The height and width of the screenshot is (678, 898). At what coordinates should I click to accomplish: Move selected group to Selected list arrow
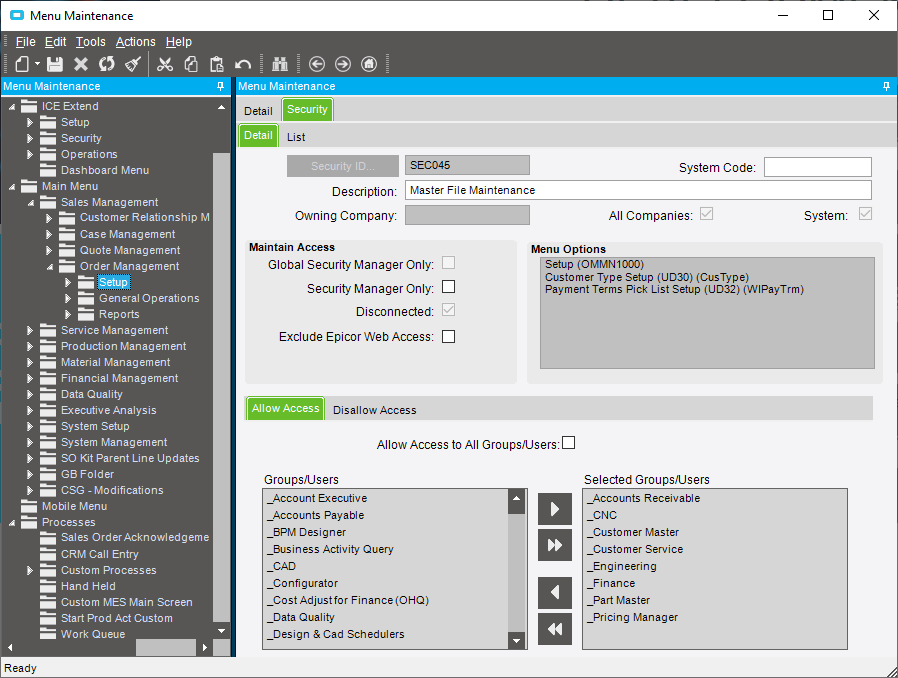(554, 509)
